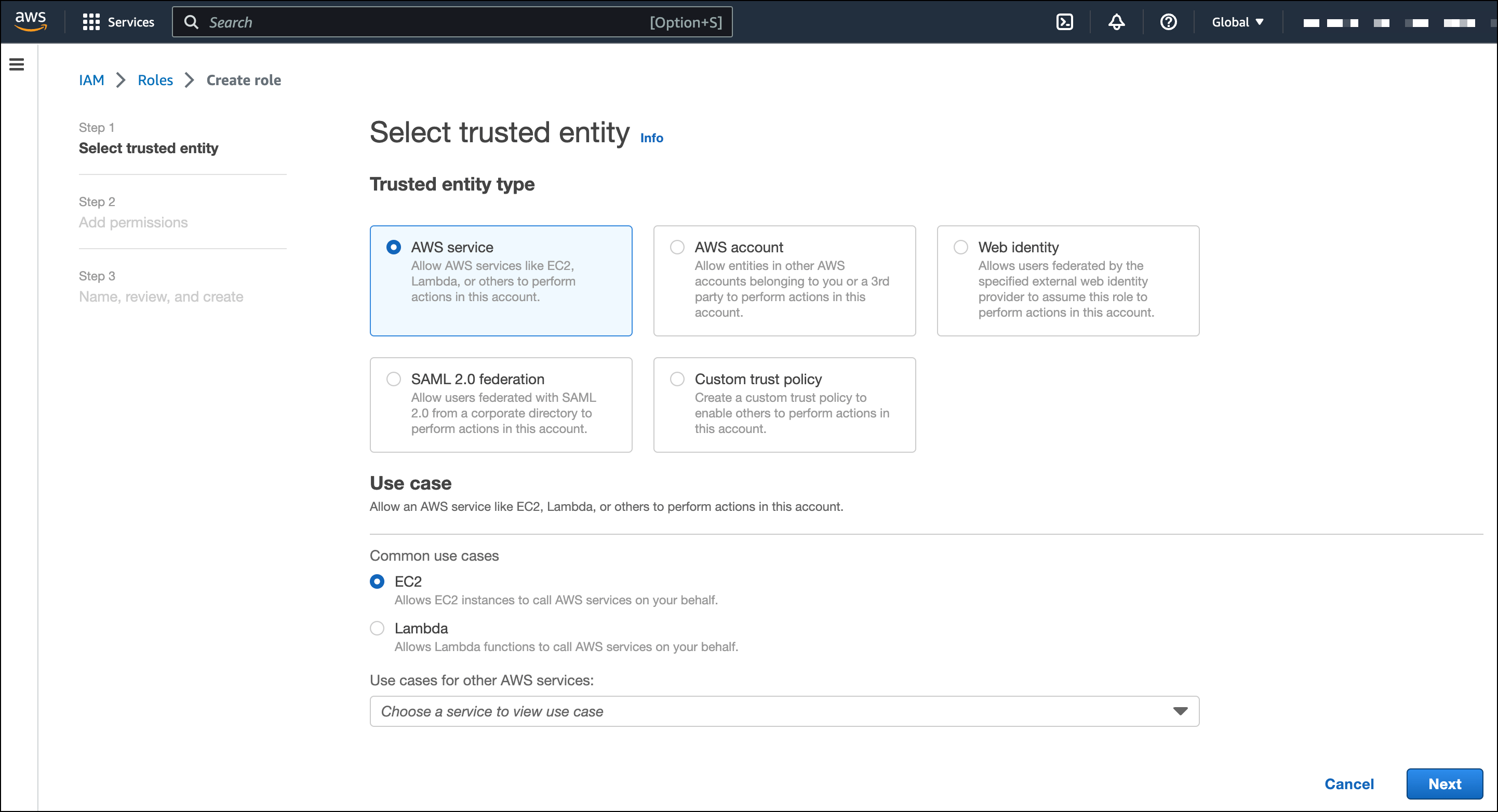The image size is (1498, 812).
Task: Click Cancel at the bottom
Action: tap(1349, 783)
